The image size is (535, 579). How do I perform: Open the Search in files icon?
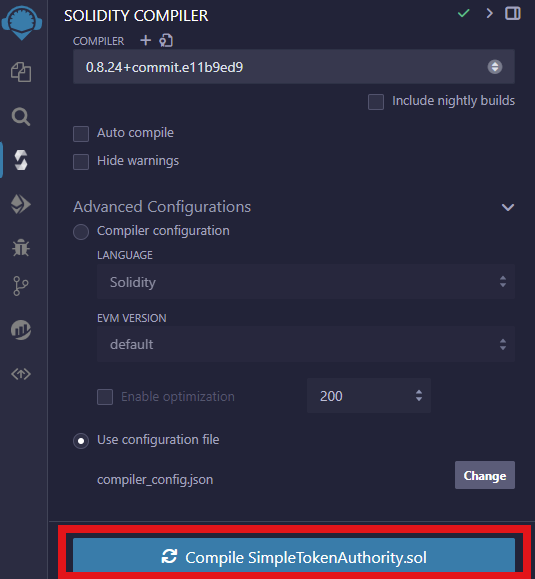(x=21, y=117)
